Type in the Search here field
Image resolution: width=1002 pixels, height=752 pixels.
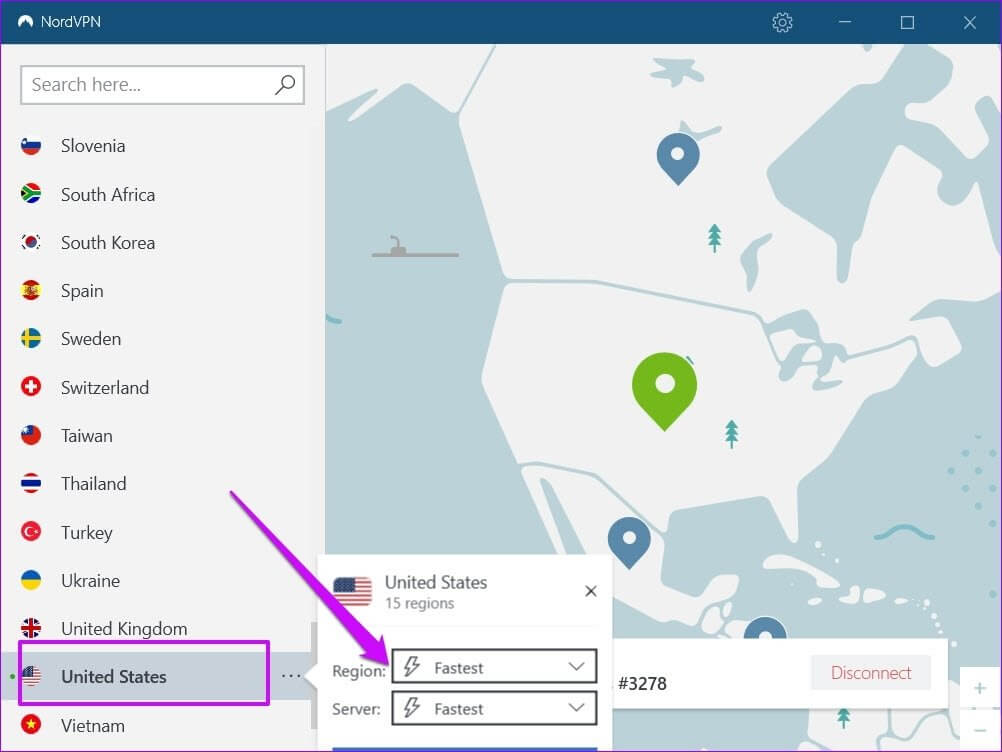(x=150, y=85)
